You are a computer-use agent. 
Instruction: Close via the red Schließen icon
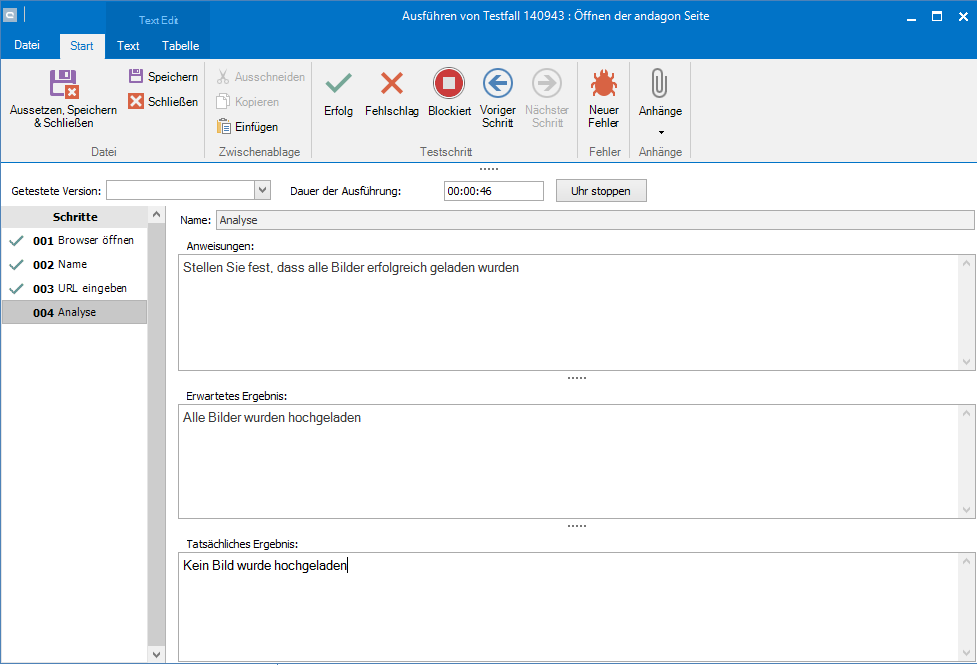coord(136,101)
